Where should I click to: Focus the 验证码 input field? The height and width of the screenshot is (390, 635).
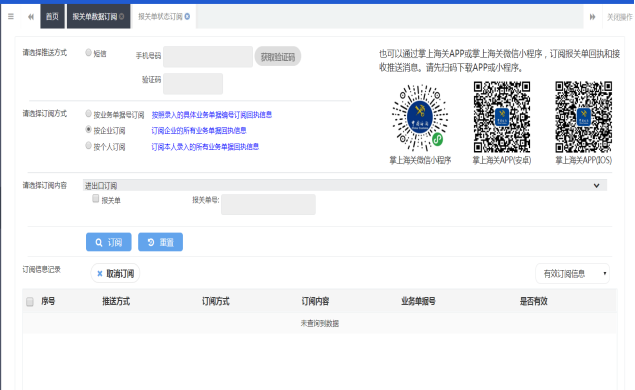[x=193, y=84]
